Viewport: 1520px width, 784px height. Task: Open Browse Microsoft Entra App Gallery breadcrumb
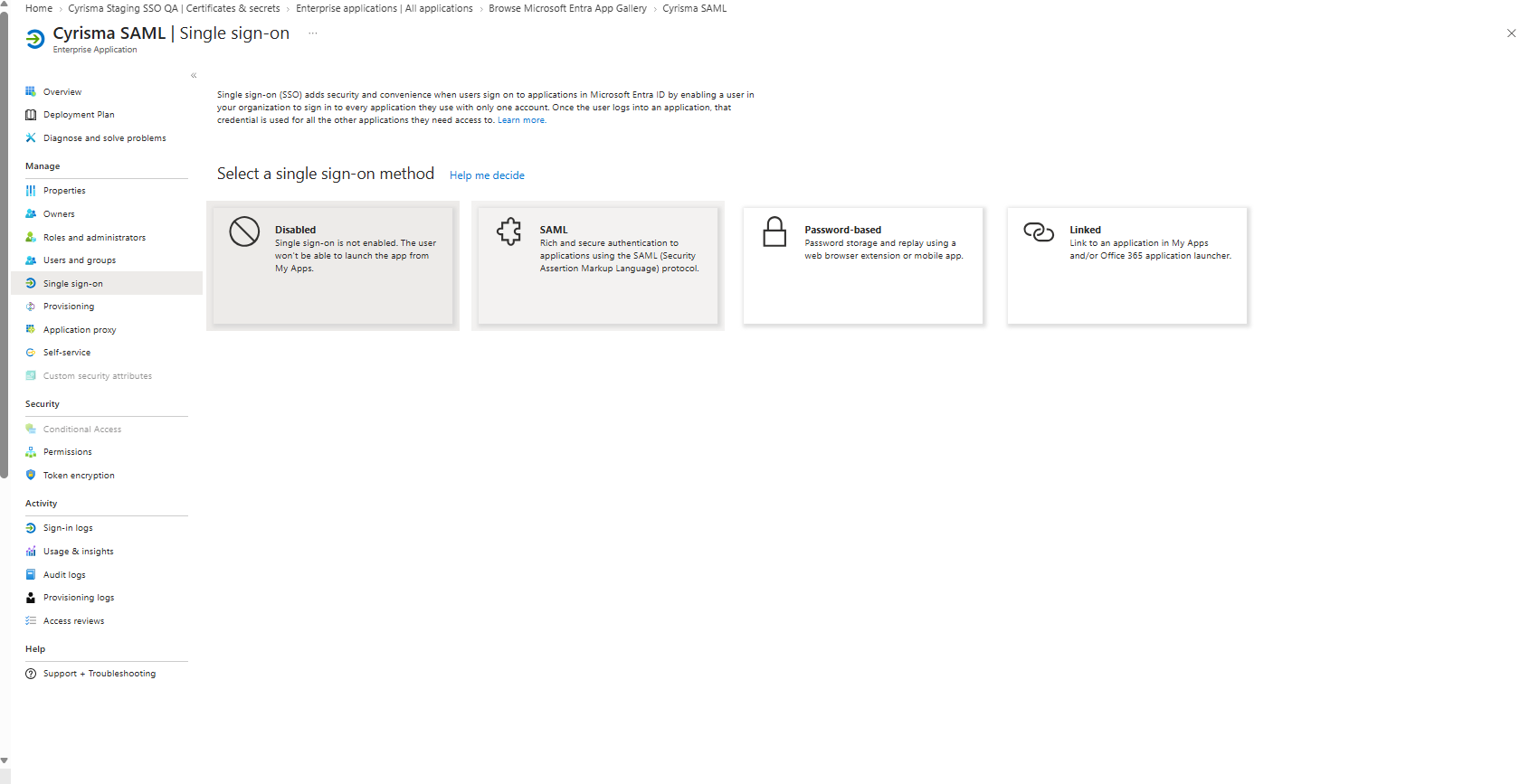click(567, 8)
